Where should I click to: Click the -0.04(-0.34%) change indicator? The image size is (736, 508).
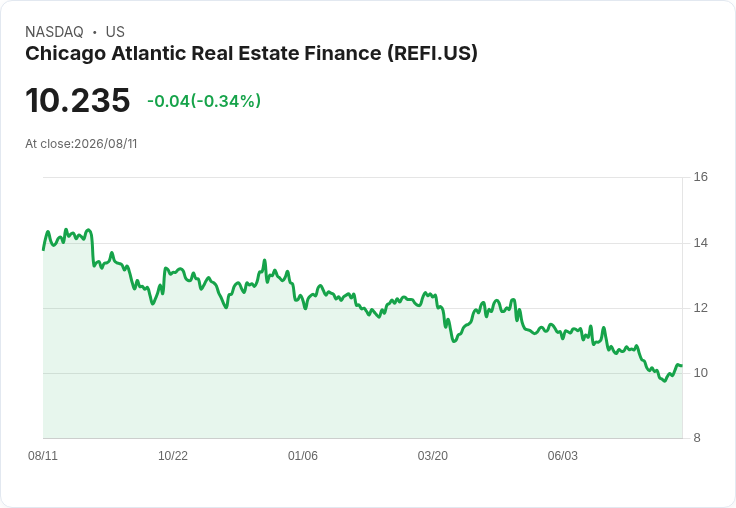click(x=204, y=101)
